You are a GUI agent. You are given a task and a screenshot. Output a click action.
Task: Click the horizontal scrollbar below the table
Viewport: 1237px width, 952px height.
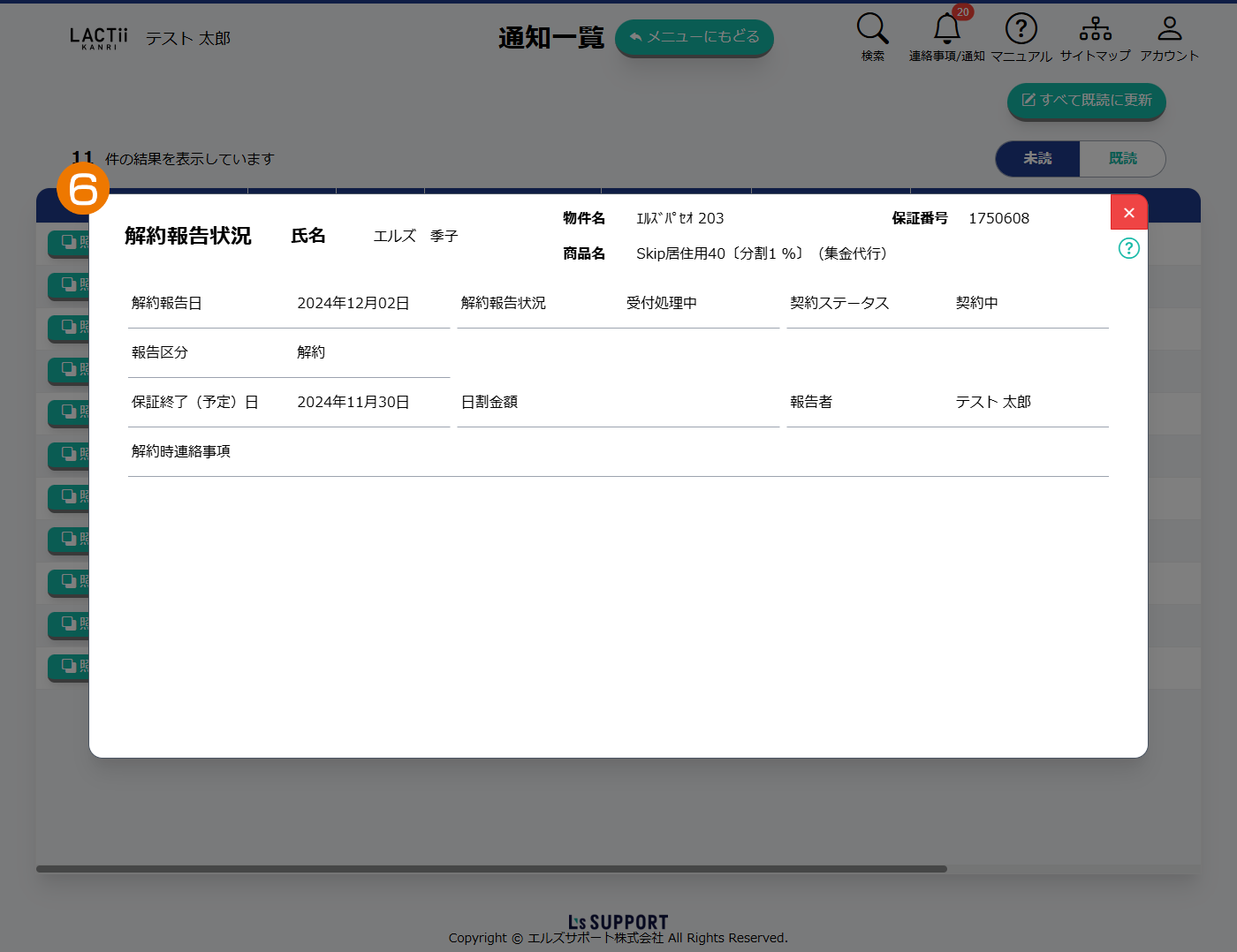point(491,869)
